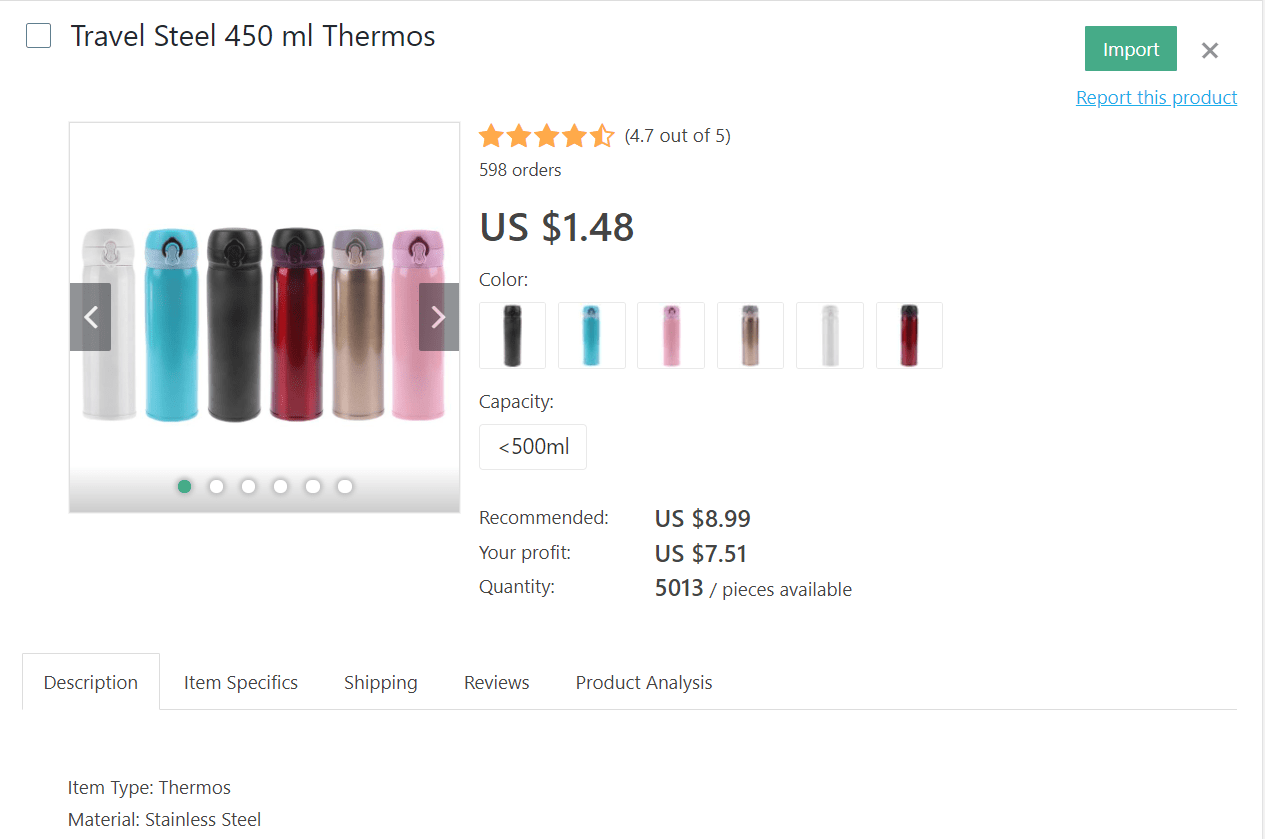The width and height of the screenshot is (1265, 839).
Task: Click the first fully filled rating star
Action: [x=490, y=135]
